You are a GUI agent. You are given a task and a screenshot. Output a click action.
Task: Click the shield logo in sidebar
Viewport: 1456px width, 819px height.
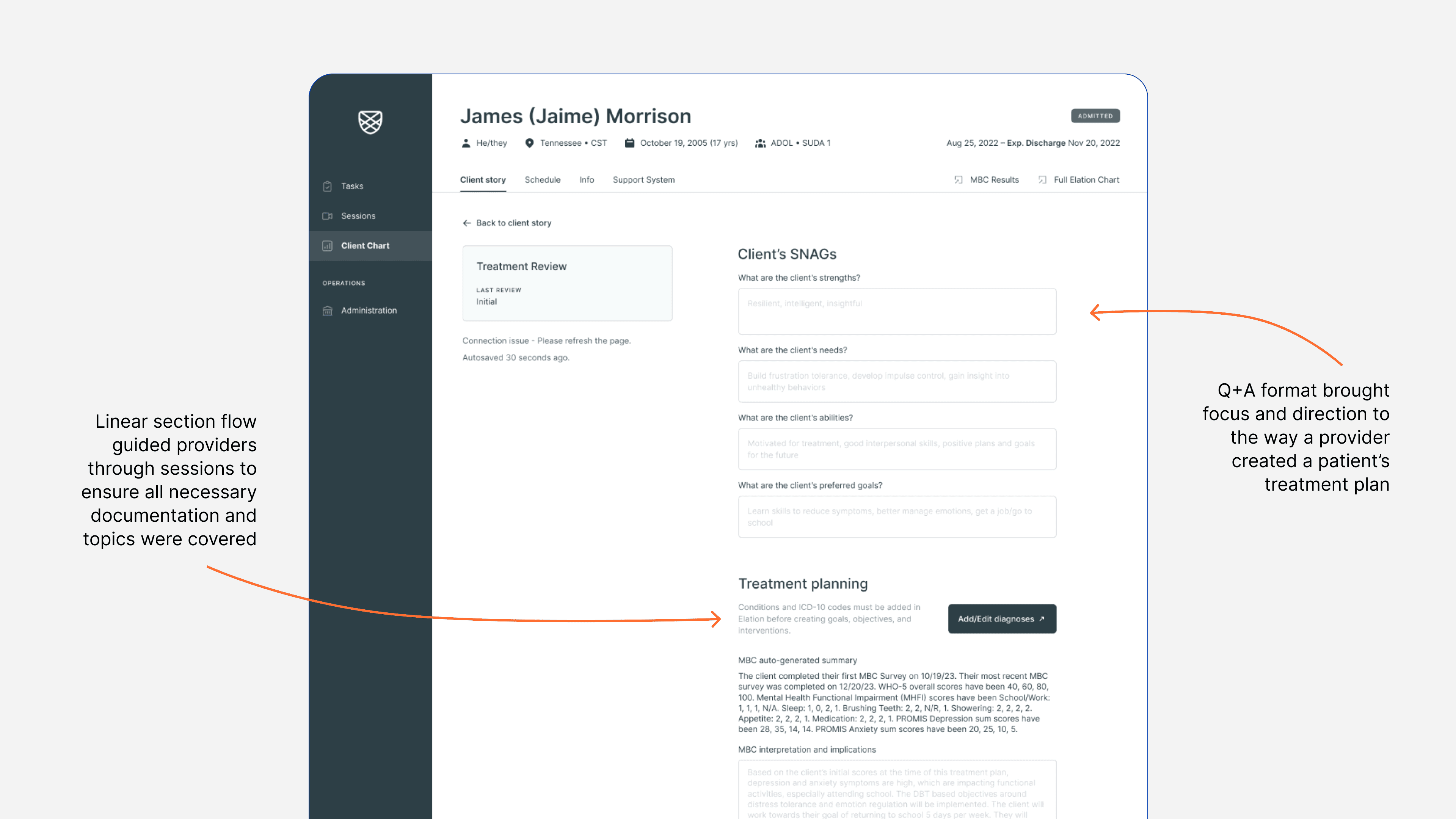[x=370, y=121]
